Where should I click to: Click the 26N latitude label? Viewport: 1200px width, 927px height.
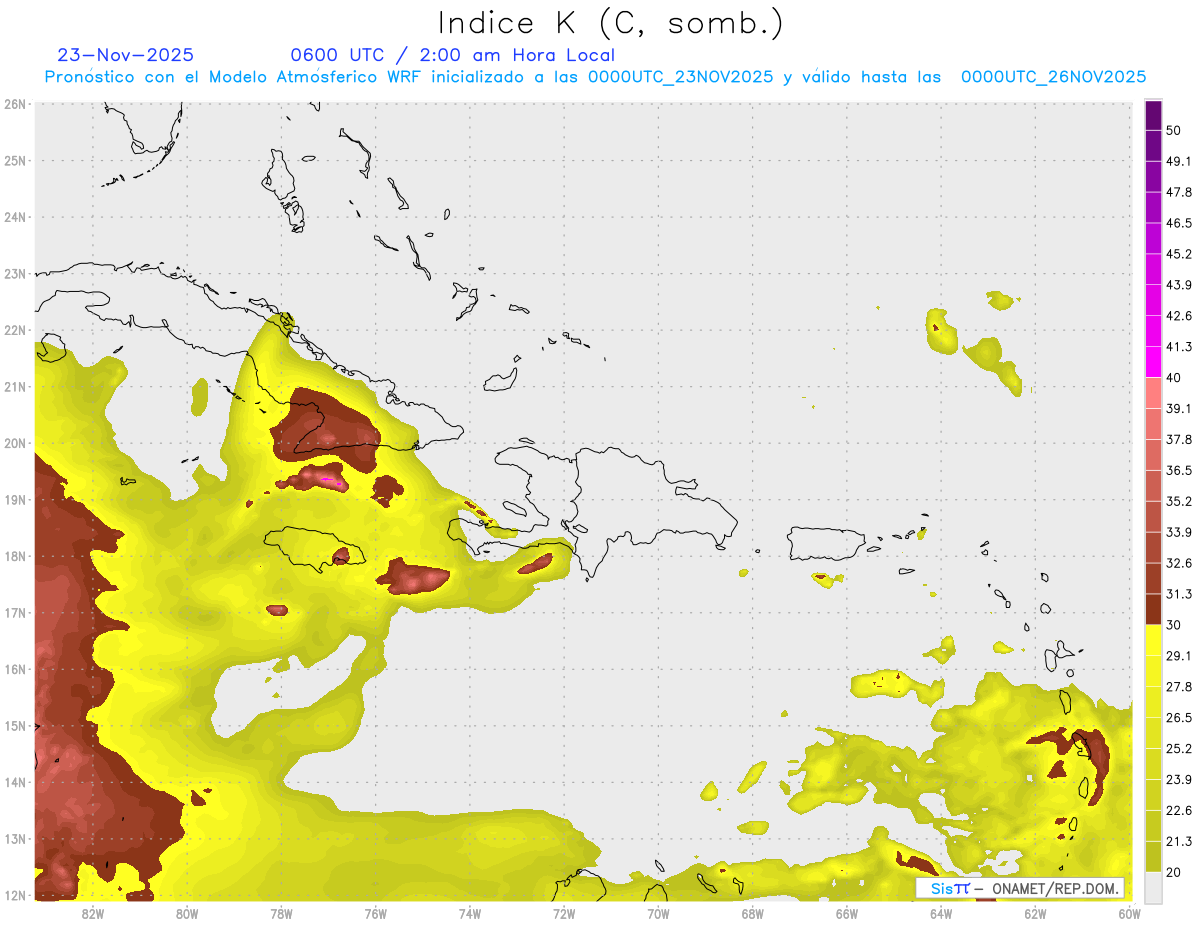coord(15,104)
